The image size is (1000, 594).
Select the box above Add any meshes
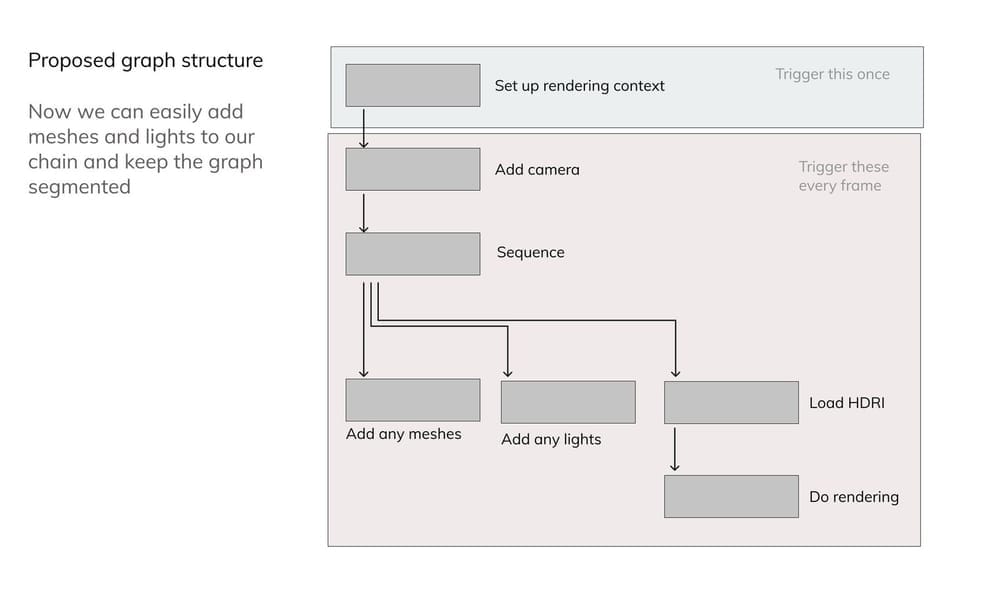point(412,400)
